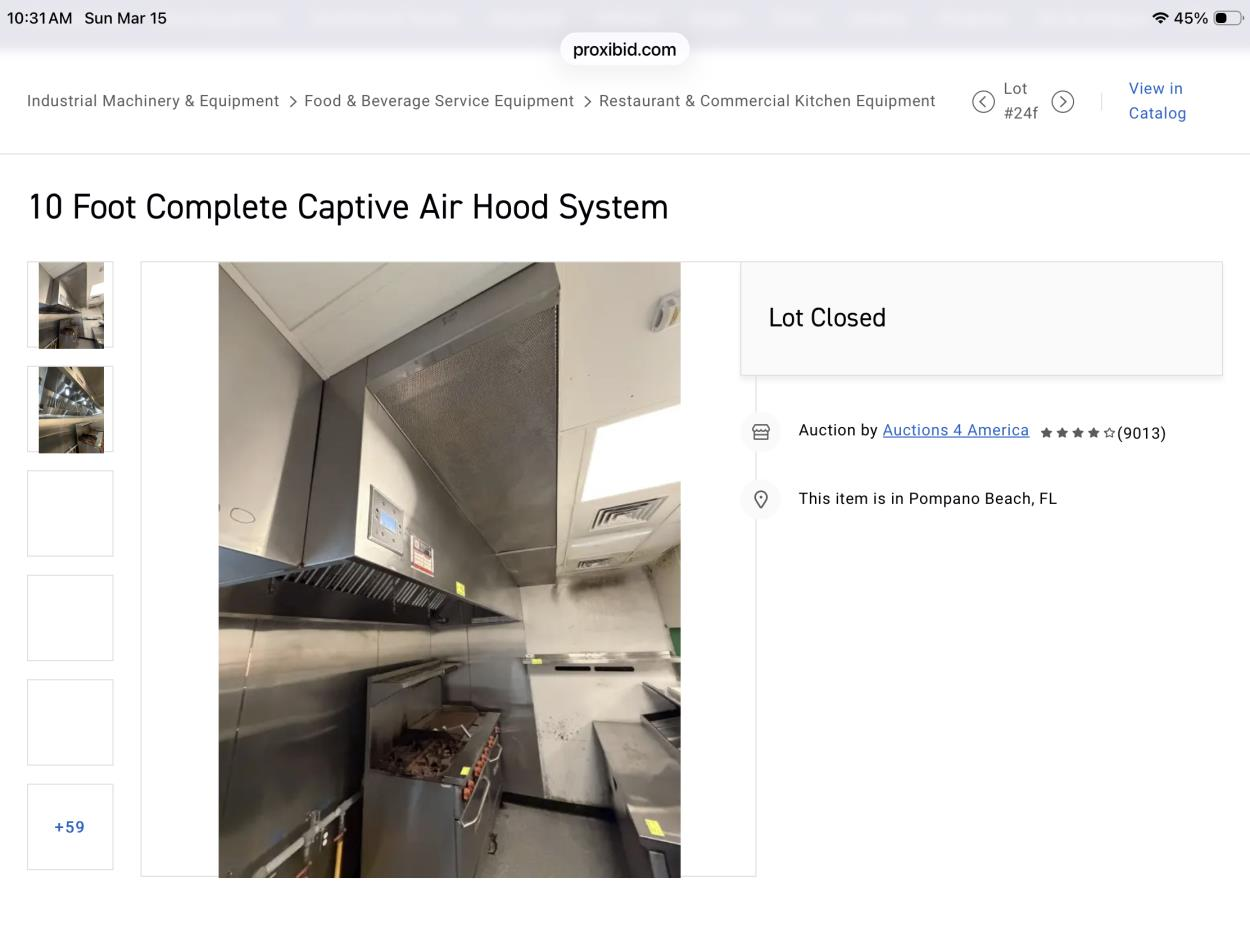1250x937 pixels.
Task: Go to the next lot arrow
Action: [1063, 102]
